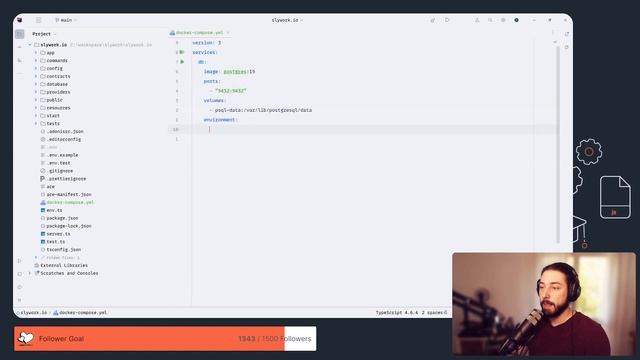Open the Run tool window icon in left strip
Viewport: 640px width, 360px height.
click(20, 260)
